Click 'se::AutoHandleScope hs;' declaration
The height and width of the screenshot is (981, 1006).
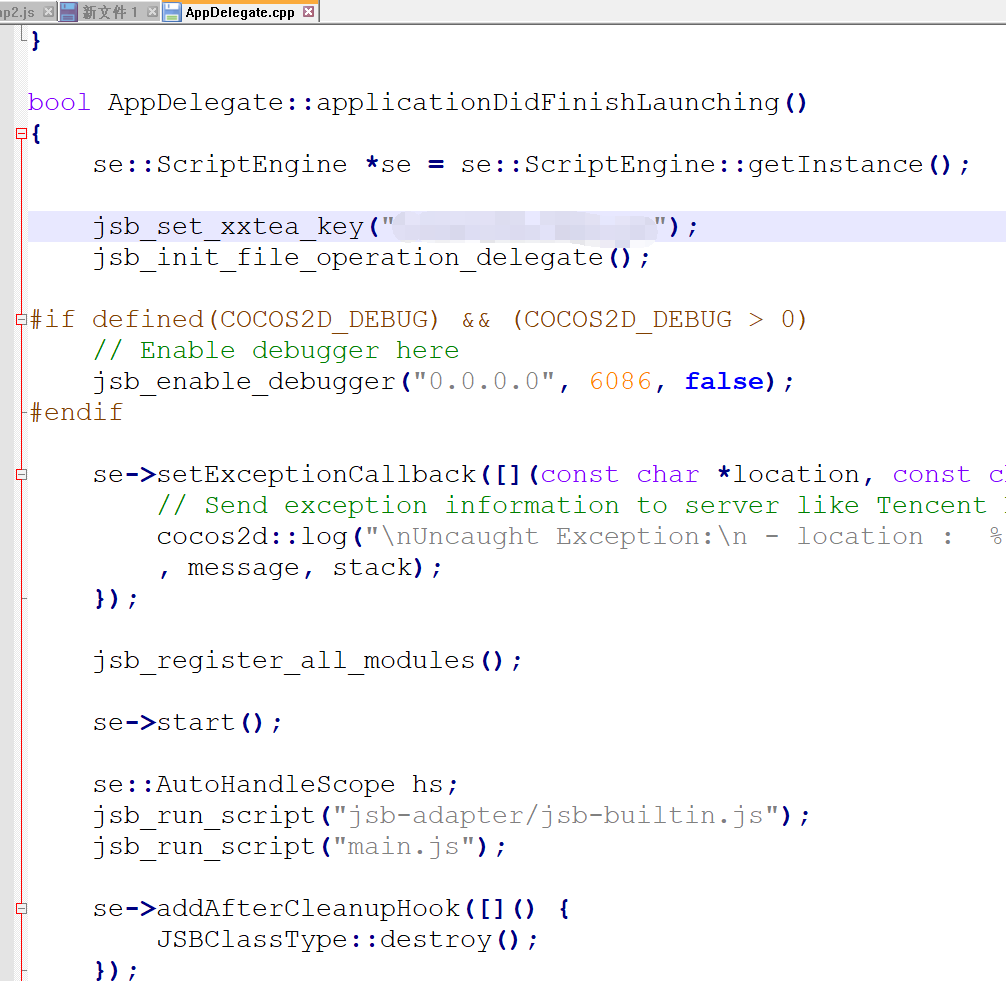(x=275, y=785)
